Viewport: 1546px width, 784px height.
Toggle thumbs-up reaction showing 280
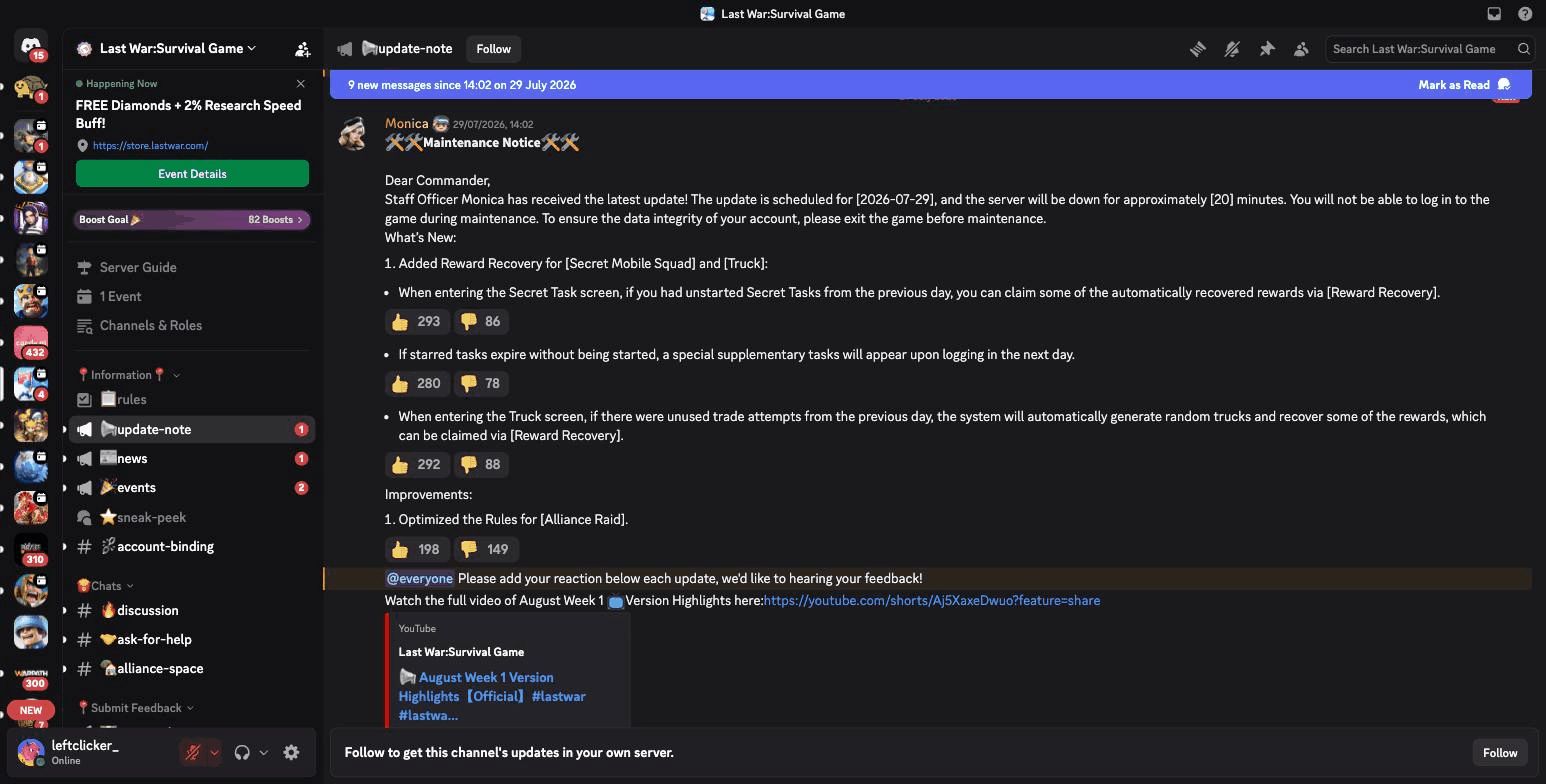click(x=417, y=384)
